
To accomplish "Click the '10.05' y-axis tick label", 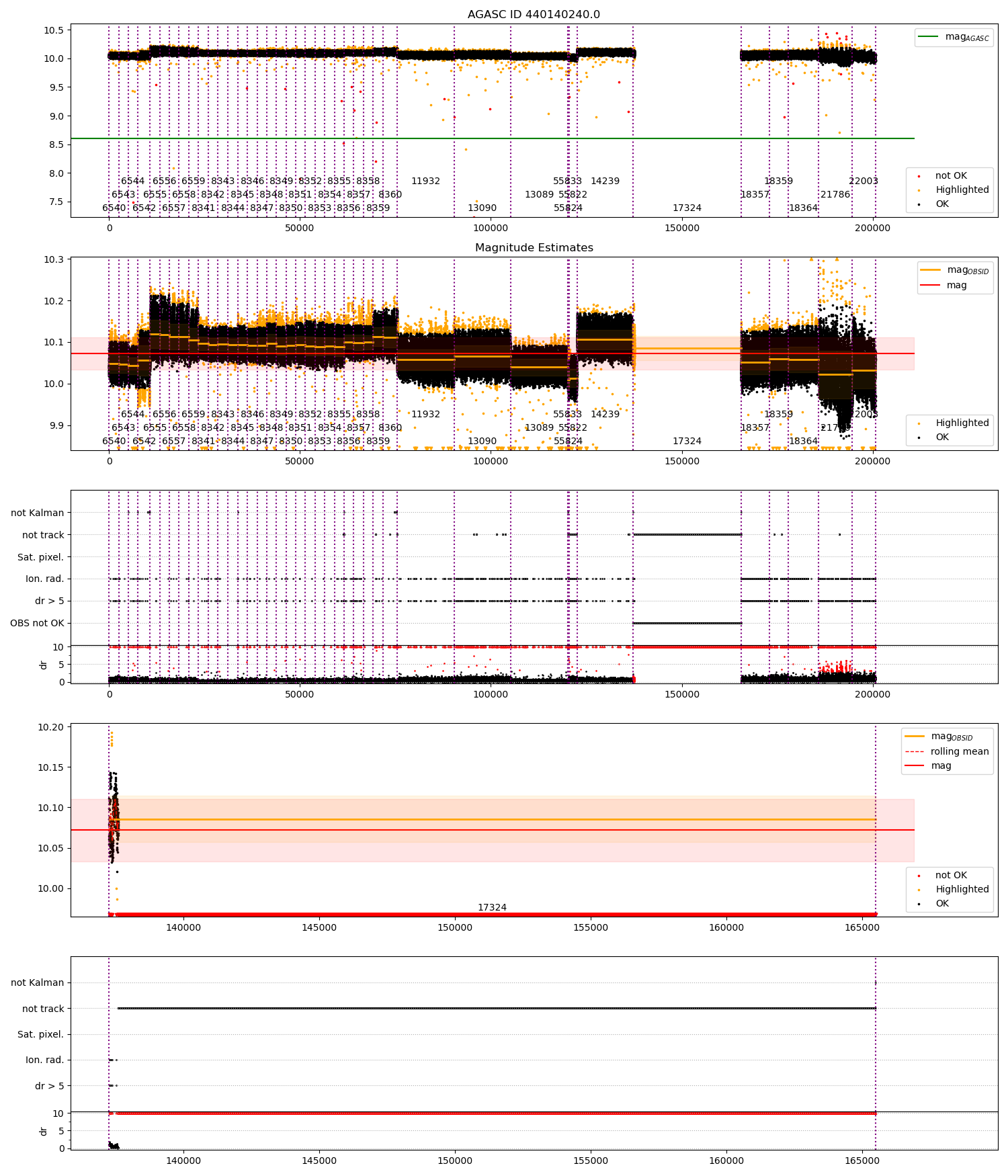I will [51, 848].
